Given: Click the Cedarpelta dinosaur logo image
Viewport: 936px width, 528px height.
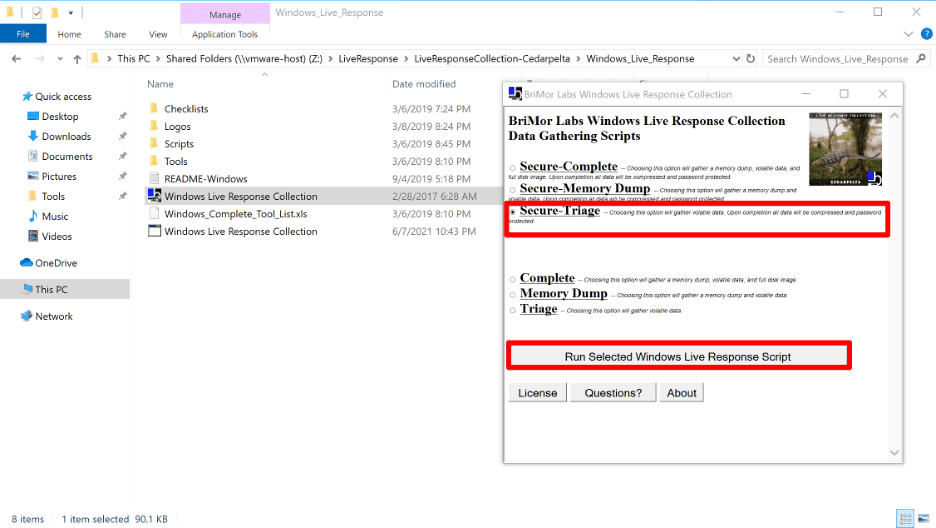Looking at the screenshot, I should pos(845,149).
